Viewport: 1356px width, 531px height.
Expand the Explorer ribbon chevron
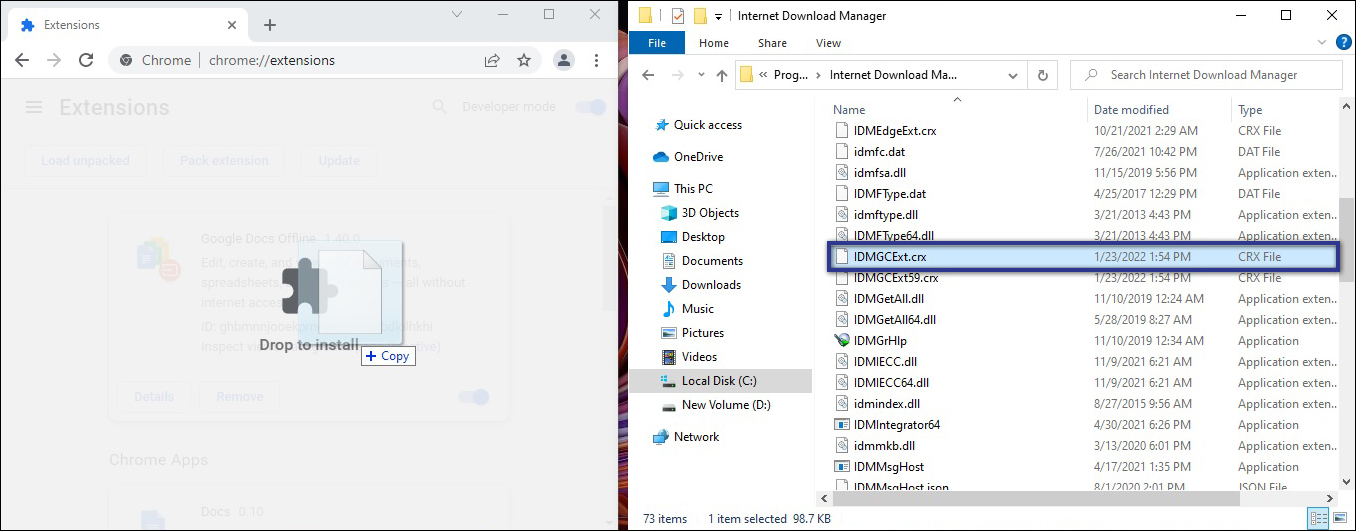point(1320,43)
